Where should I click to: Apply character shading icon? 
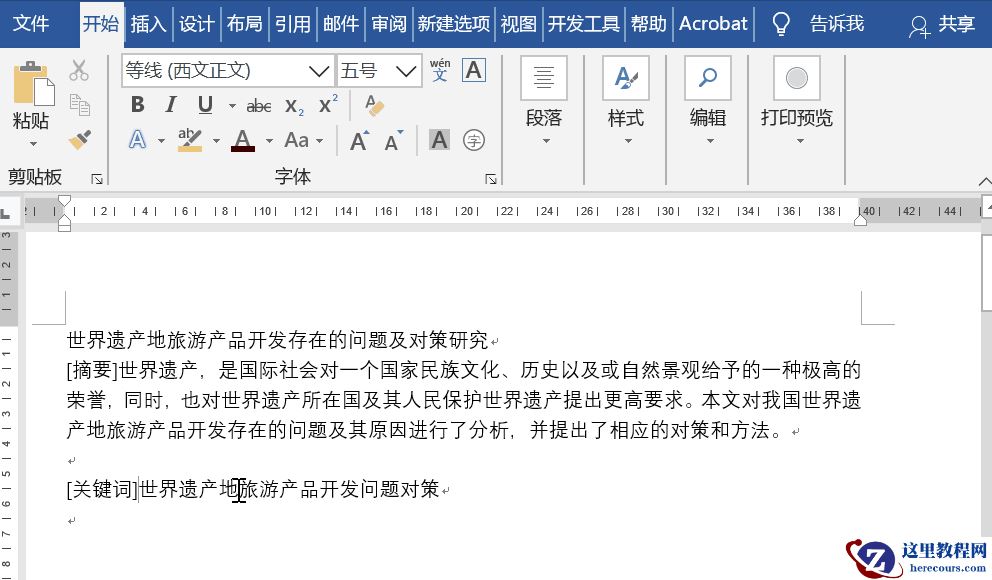[x=439, y=140]
